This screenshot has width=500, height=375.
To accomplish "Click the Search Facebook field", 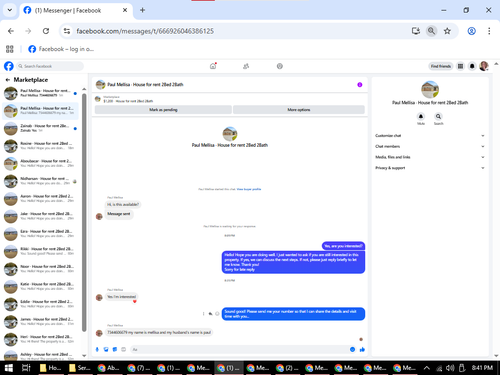I will (x=50, y=66).
